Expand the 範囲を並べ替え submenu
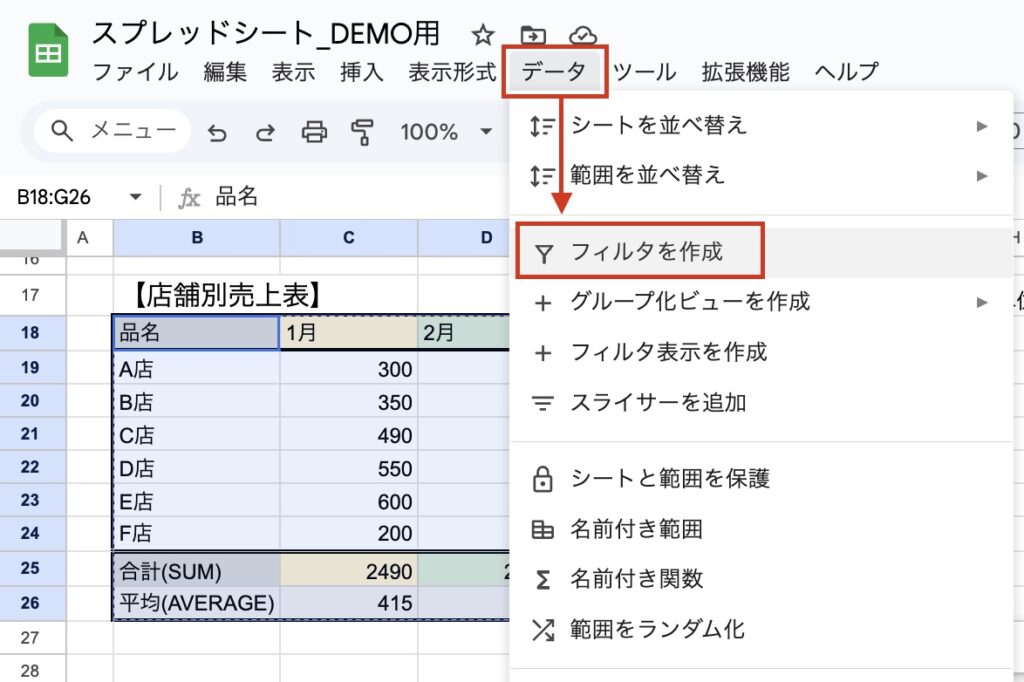 (x=758, y=176)
